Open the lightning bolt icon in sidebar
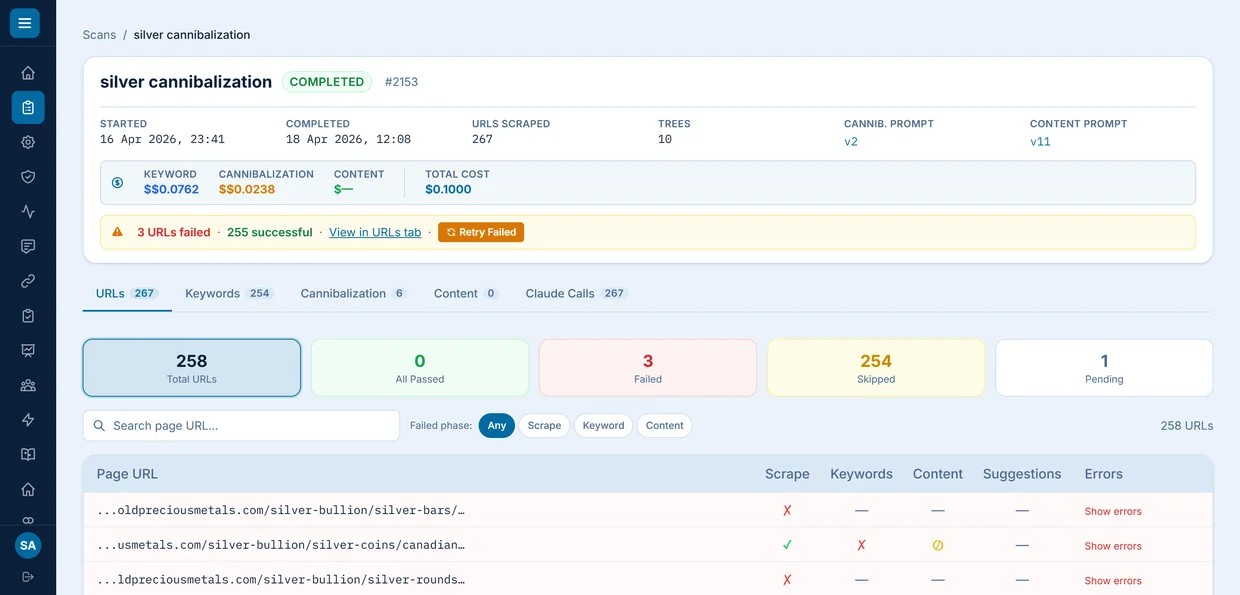Image resolution: width=1240 pixels, height=595 pixels. tap(28, 420)
